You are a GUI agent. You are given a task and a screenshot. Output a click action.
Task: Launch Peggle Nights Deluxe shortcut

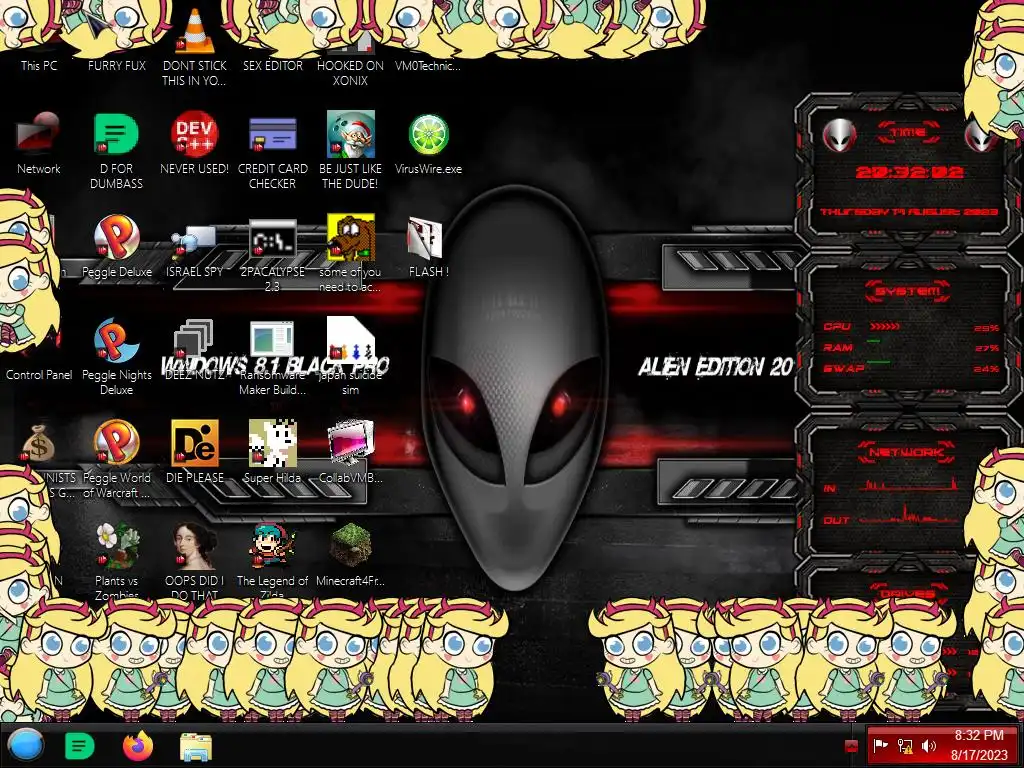(x=116, y=341)
